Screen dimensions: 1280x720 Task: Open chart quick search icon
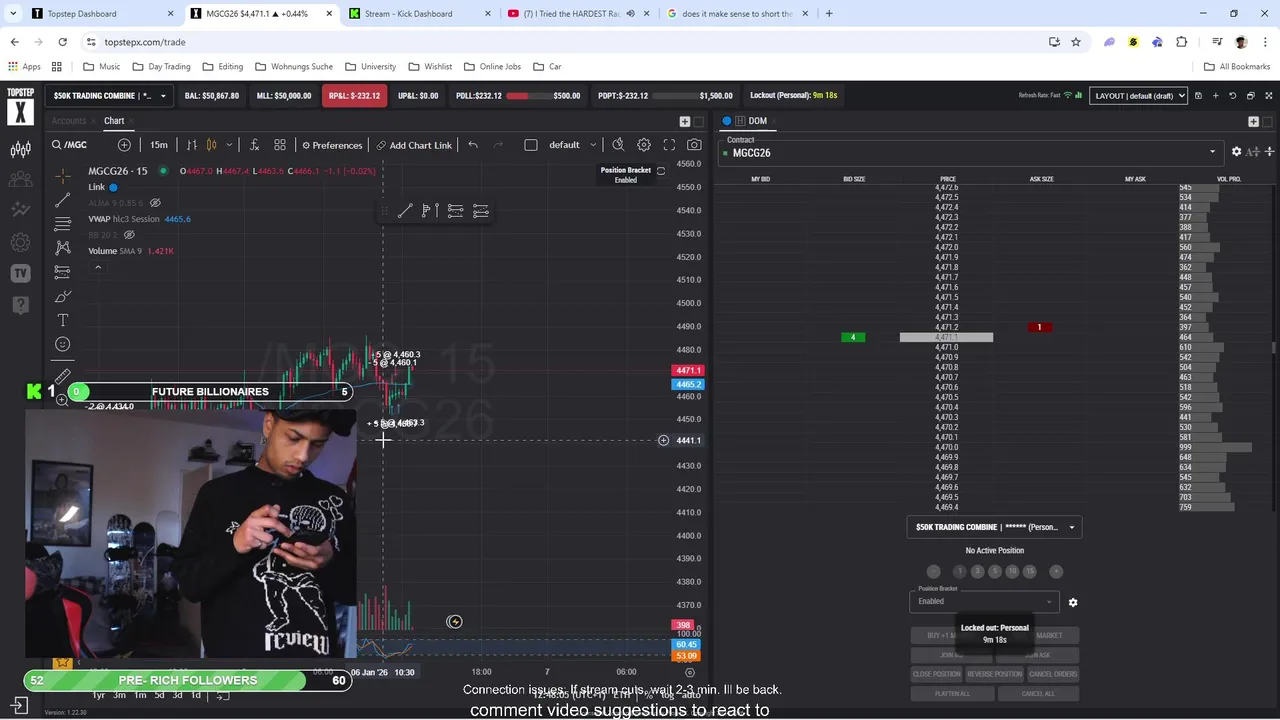(618, 145)
